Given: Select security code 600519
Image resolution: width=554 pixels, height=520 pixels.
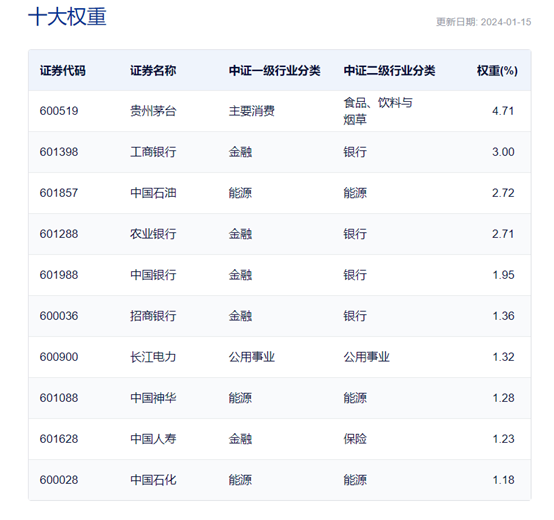Looking at the screenshot, I should click(59, 111).
